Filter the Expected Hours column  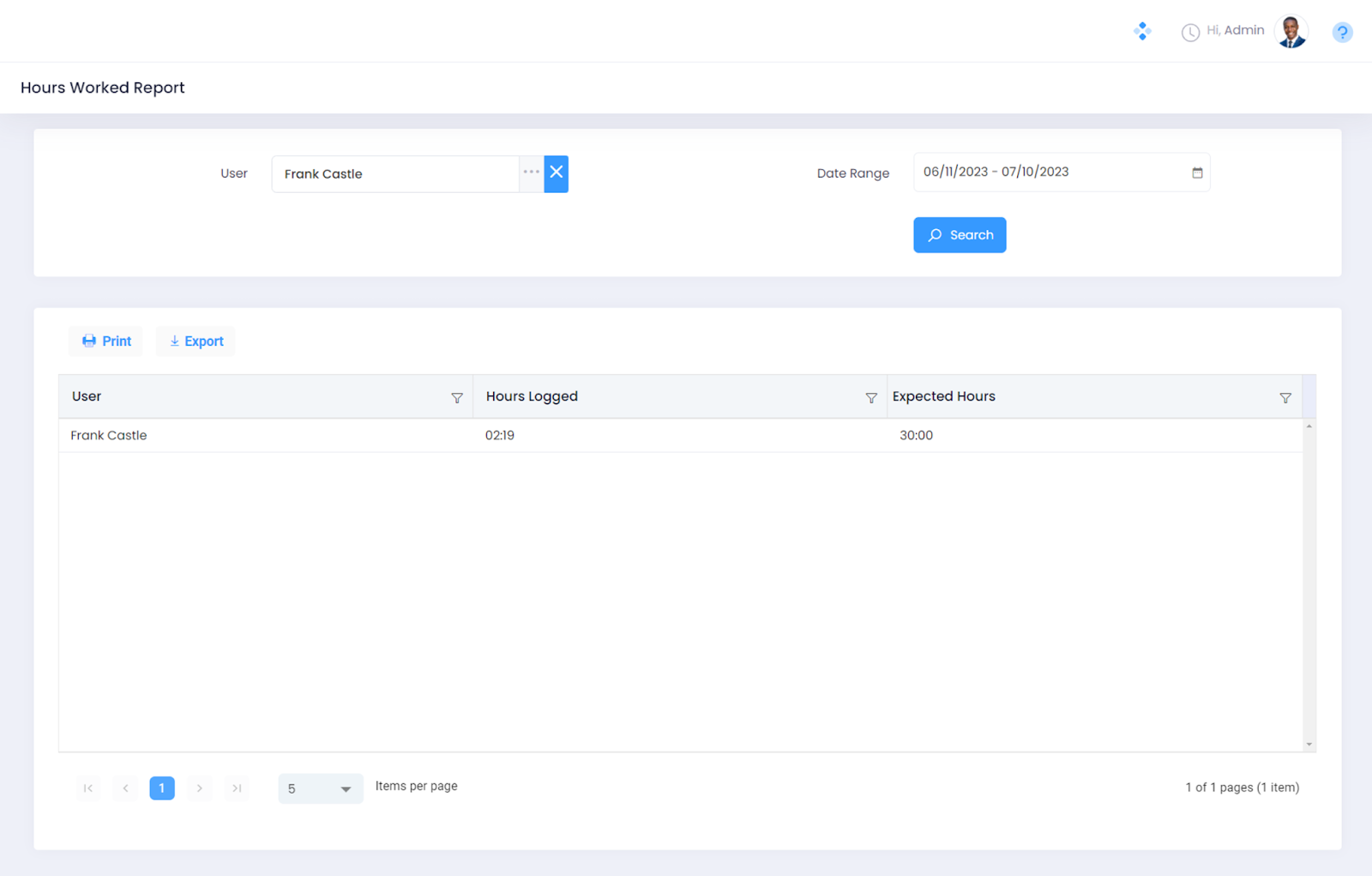tap(1285, 398)
